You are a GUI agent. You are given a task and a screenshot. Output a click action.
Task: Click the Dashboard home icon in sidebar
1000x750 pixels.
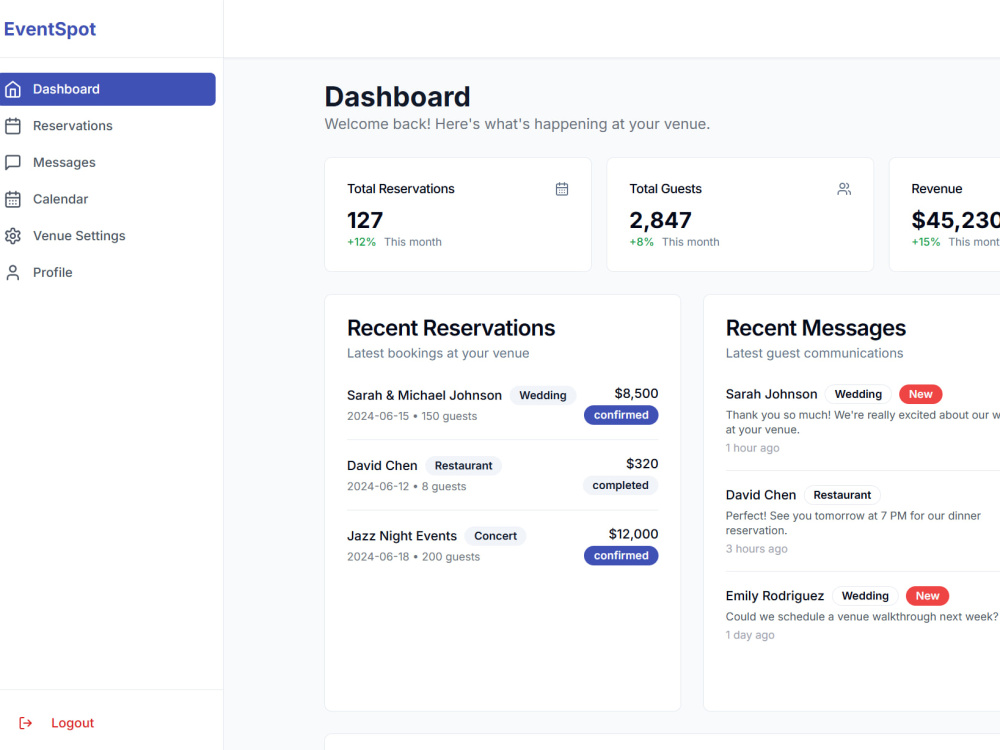[x=13, y=89]
